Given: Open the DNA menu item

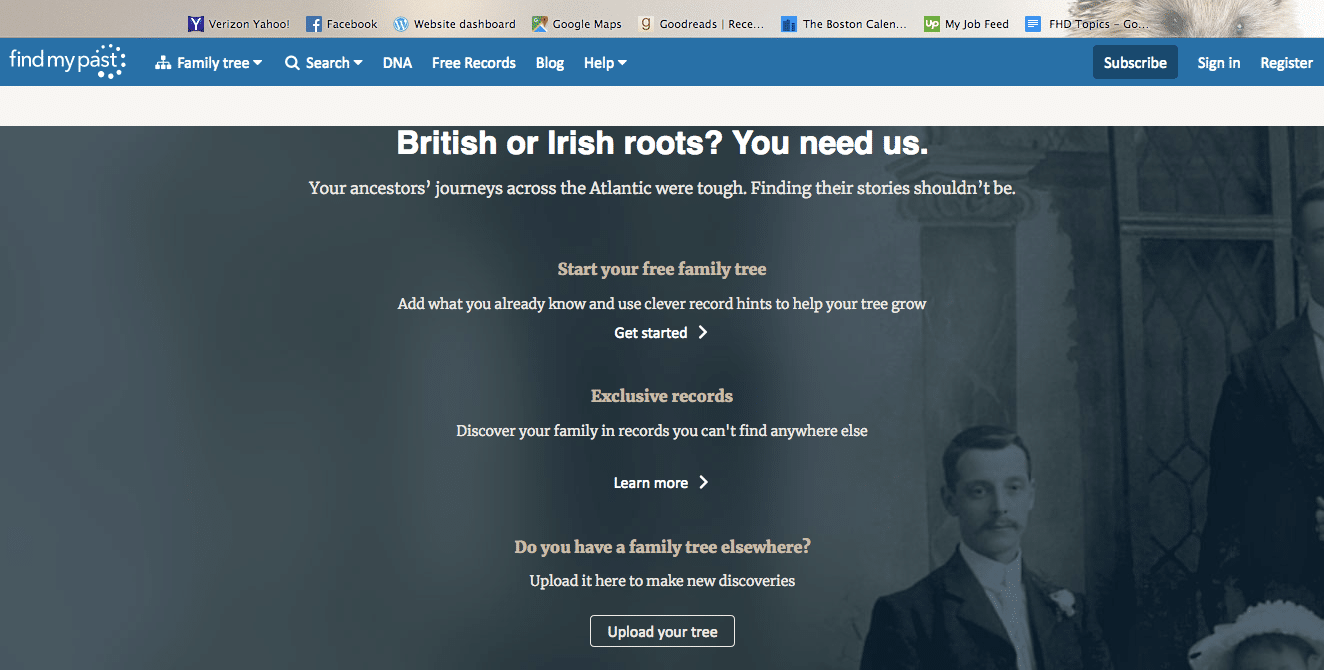Looking at the screenshot, I should (x=397, y=63).
